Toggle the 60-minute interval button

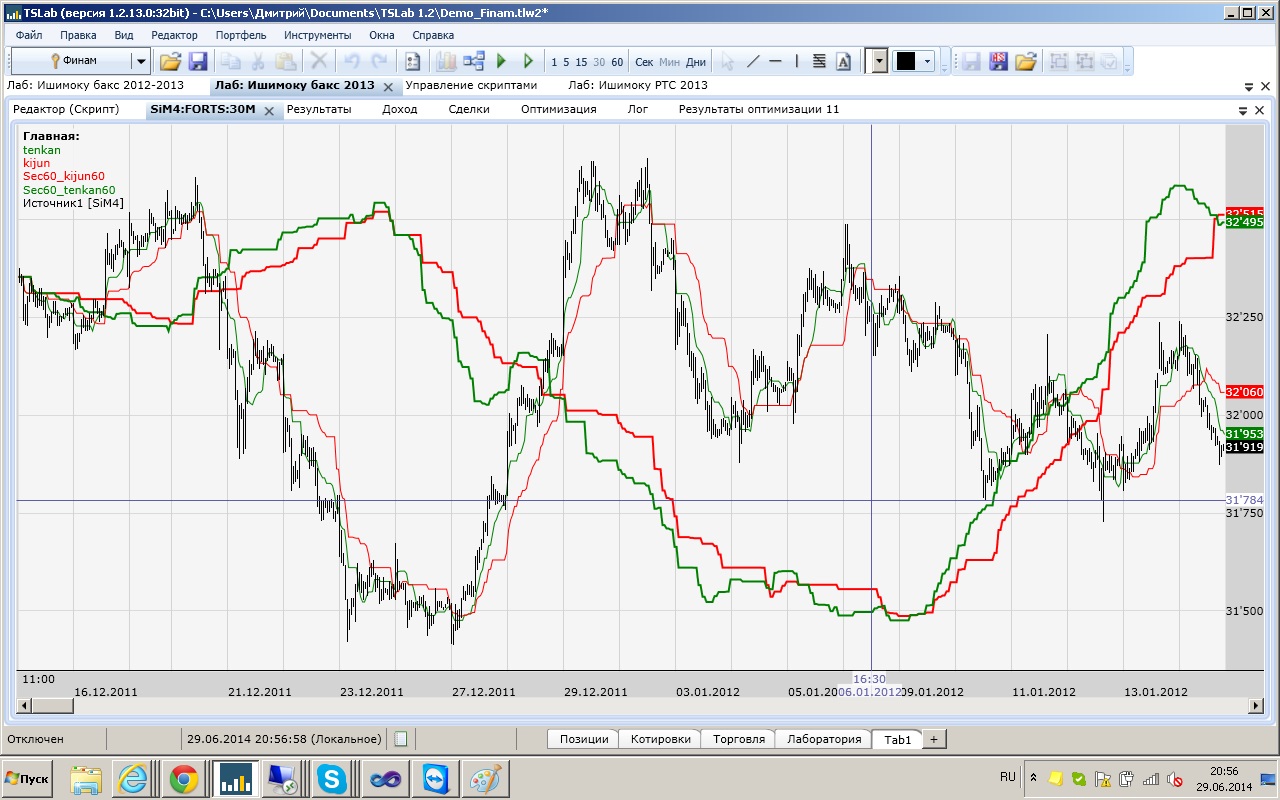click(617, 62)
